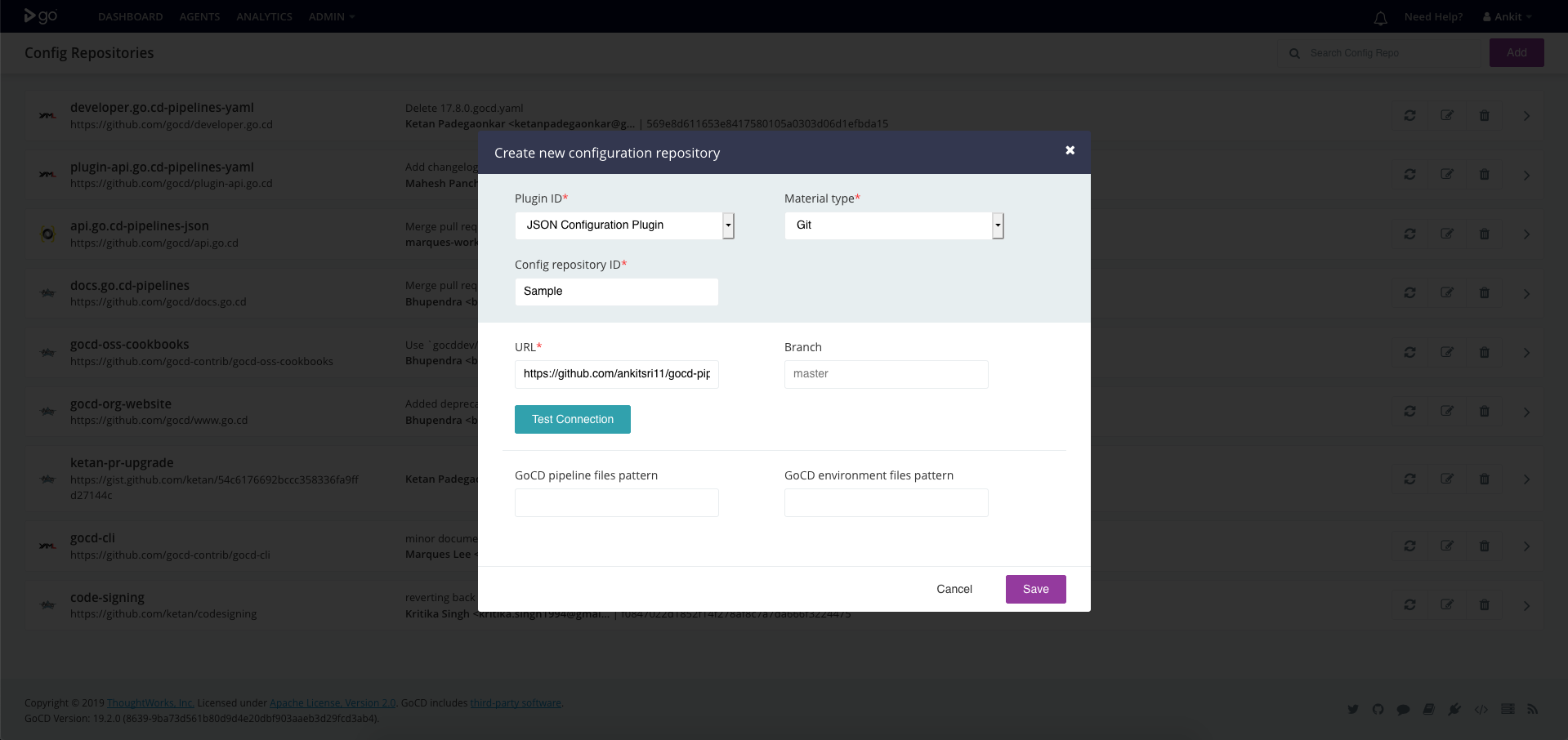Close the create configuration repository dialog

click(1070, 150)
